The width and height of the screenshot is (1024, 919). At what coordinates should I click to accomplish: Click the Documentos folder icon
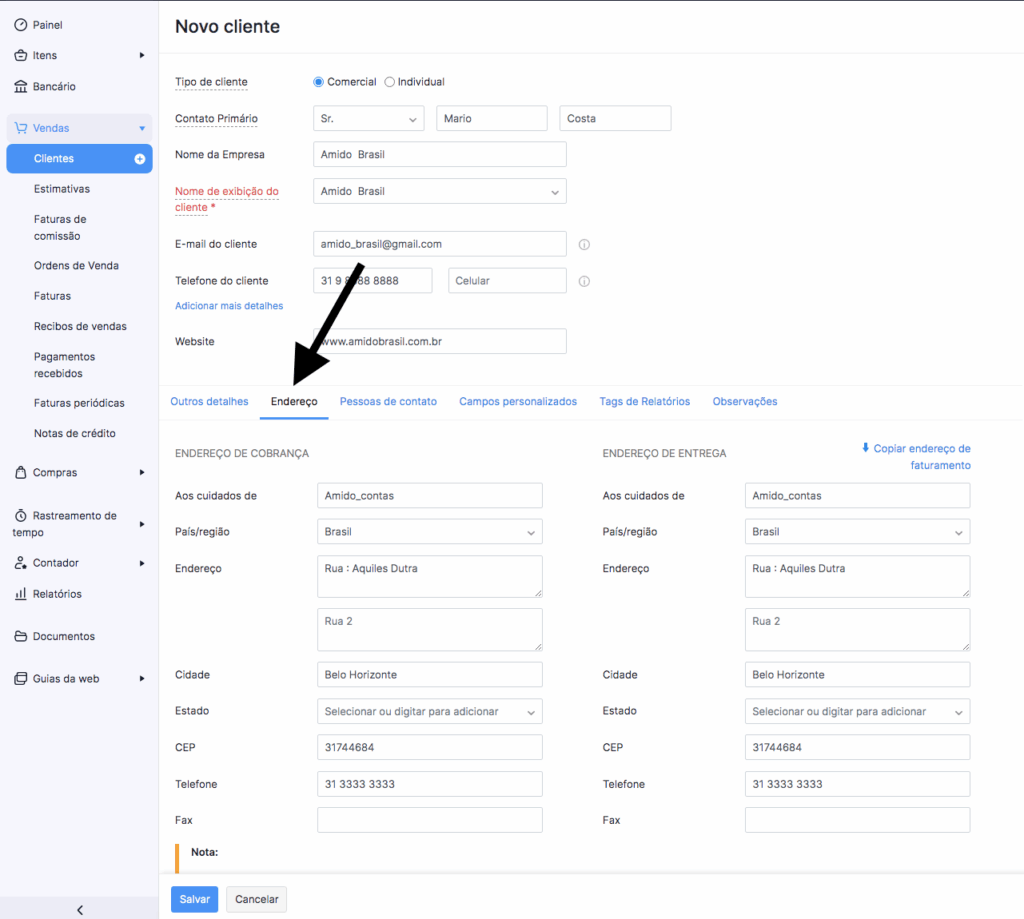point(21,636)
